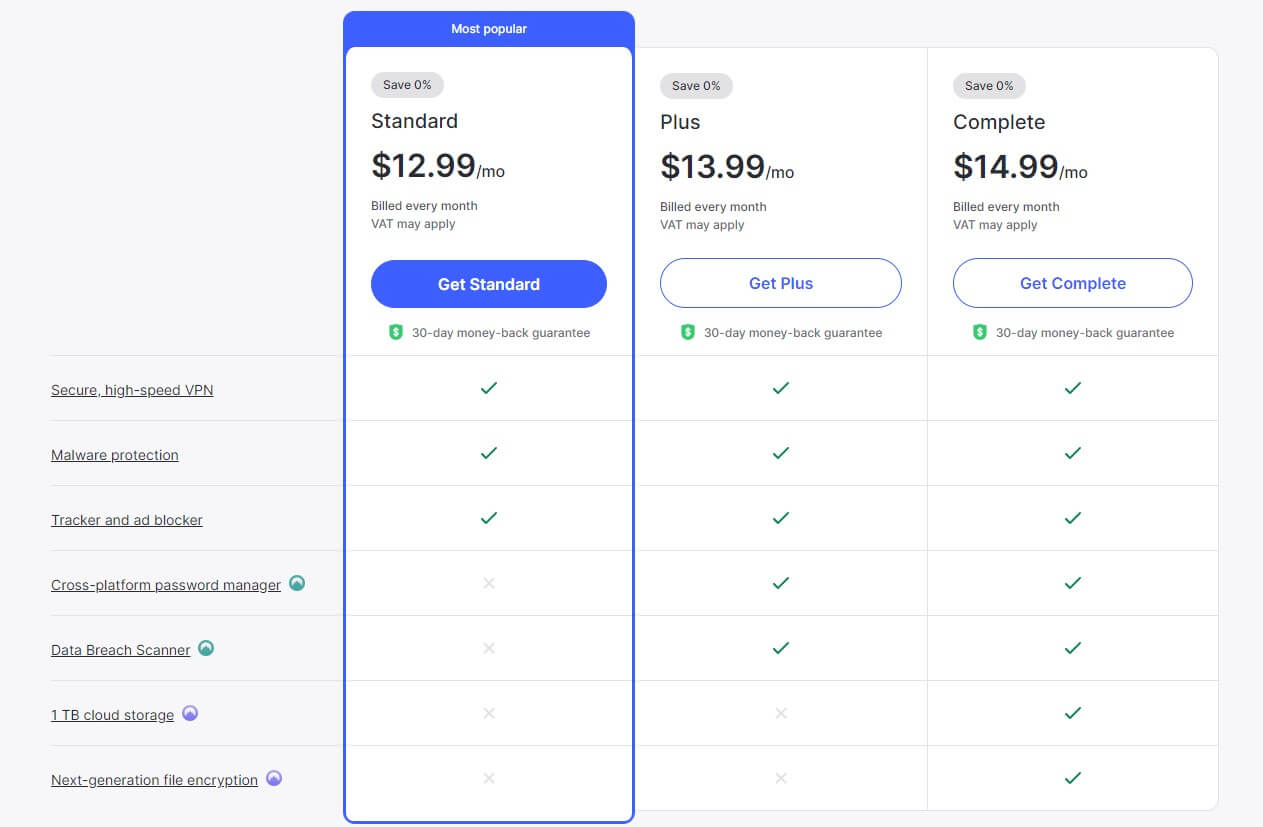Click Standard's X mark for Next-generation file encryption
Screen dimensions: 1263x827
tap(489, 778)
